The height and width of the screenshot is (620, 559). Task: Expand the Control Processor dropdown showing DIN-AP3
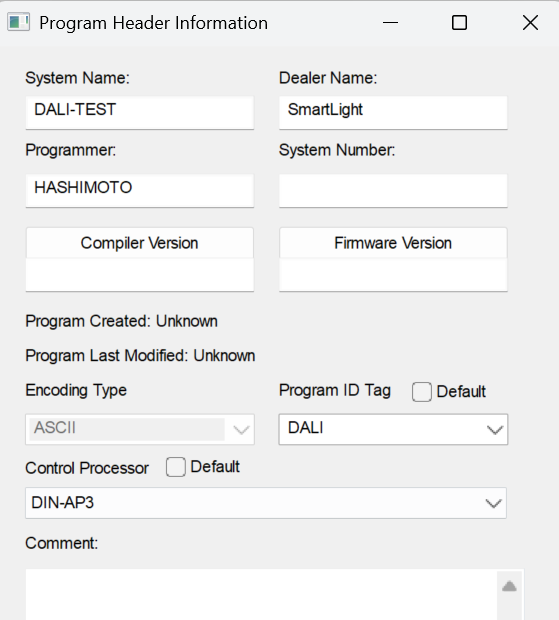266,503
